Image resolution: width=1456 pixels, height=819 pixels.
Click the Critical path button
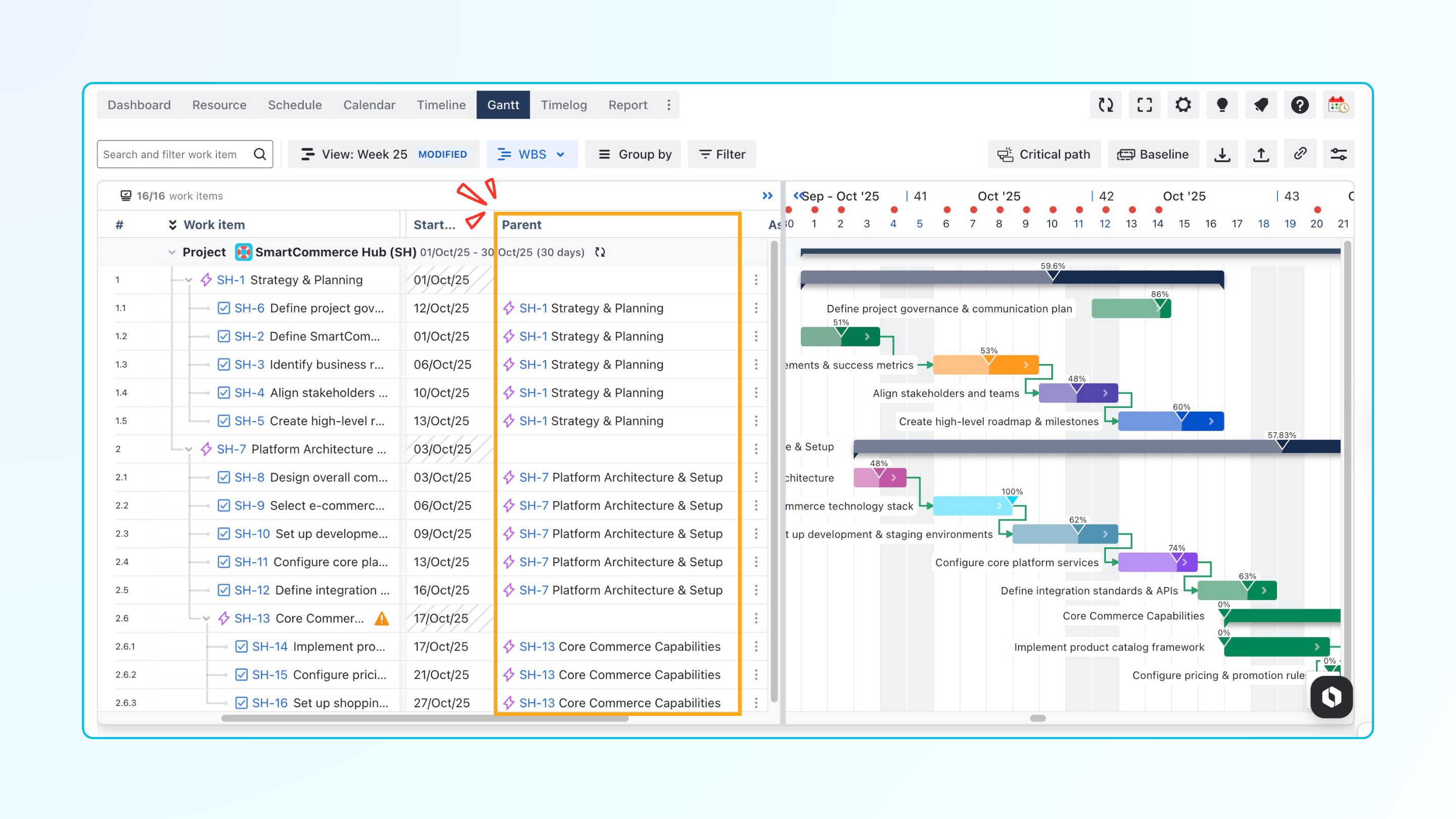(1043, 154)
